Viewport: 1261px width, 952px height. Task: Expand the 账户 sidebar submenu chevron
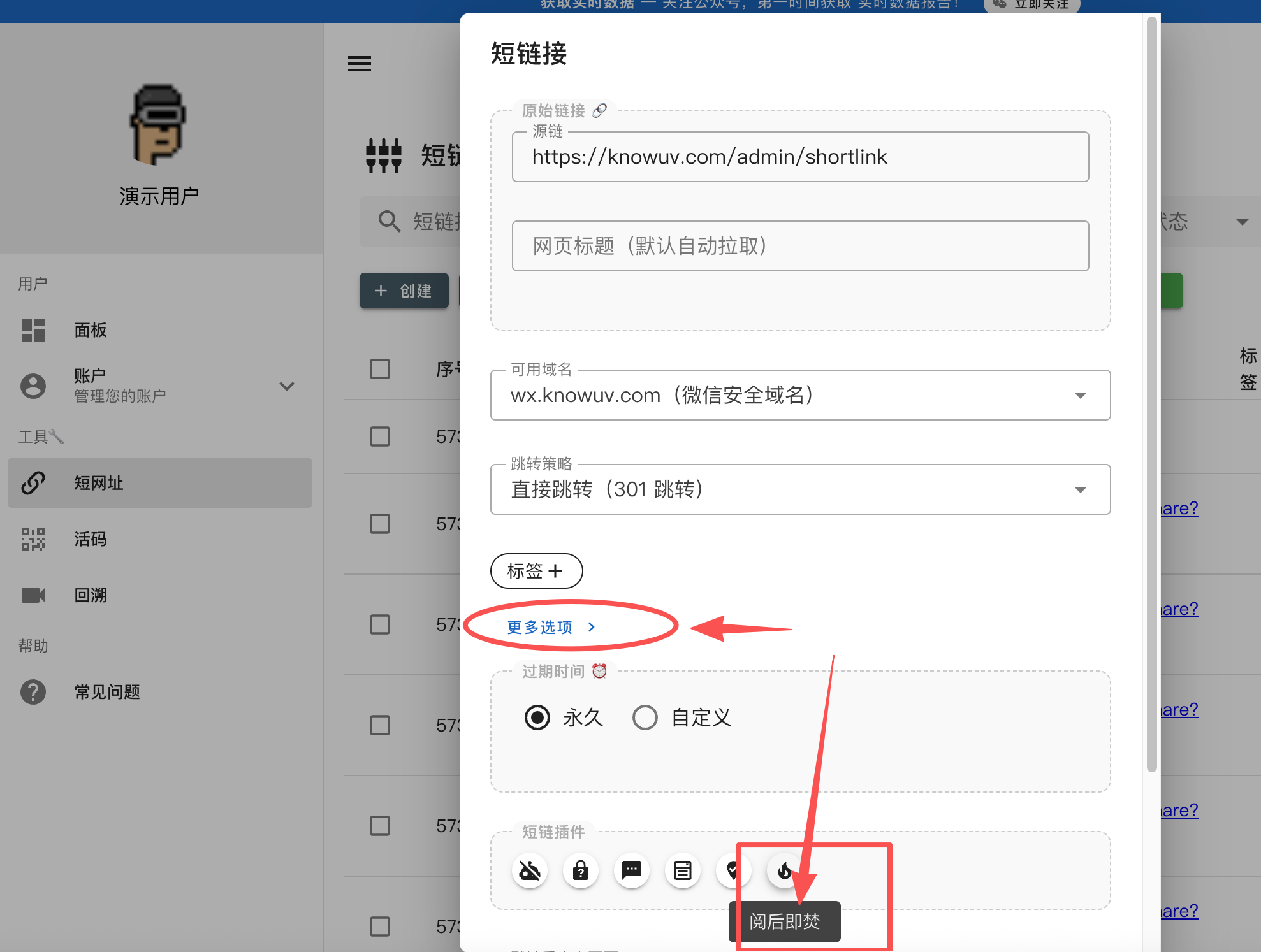(x=287, y=386)
